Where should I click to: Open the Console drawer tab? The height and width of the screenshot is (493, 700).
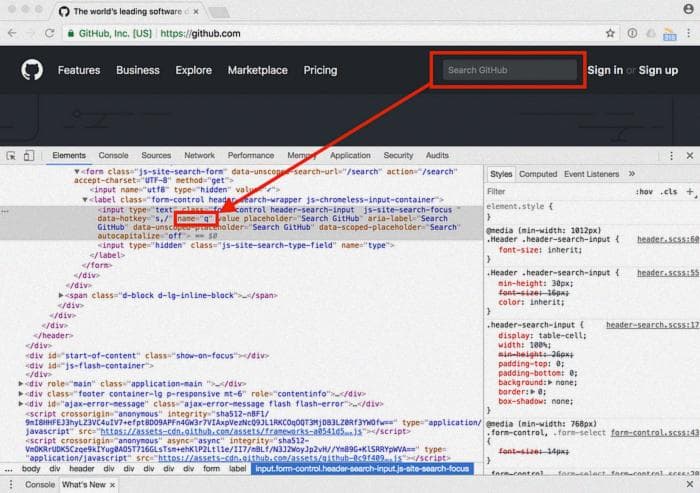40,485
